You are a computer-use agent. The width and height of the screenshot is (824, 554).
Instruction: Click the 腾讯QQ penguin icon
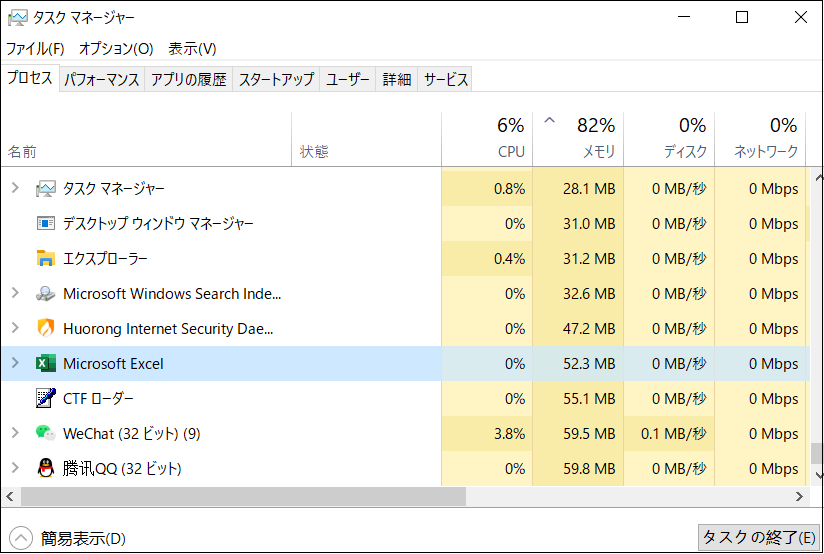pos(46,468)
